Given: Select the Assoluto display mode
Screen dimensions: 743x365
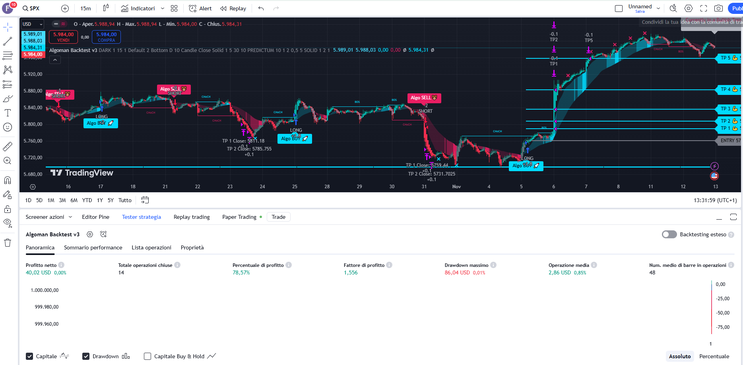Looking at the screenshot, I should tap(680, 356).
